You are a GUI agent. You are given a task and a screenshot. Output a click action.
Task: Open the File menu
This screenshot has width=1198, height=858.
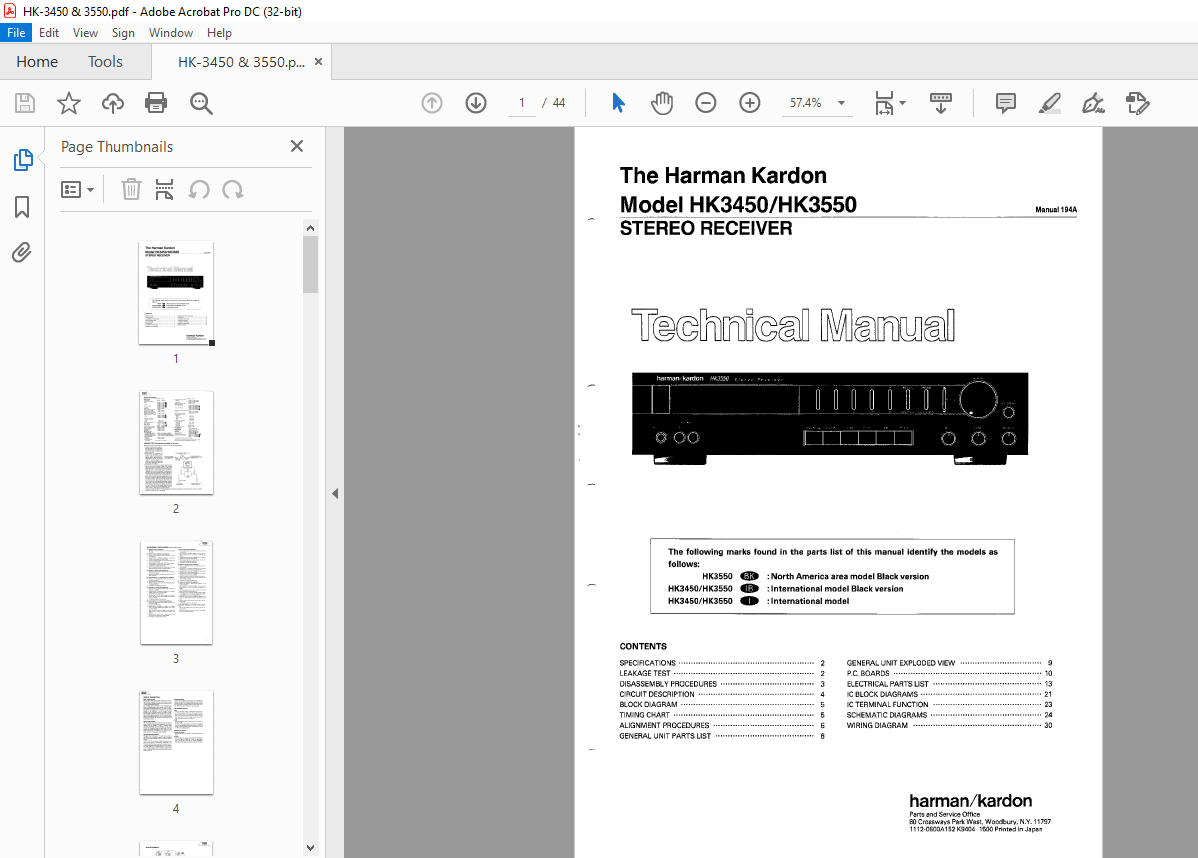click(16, 33)
